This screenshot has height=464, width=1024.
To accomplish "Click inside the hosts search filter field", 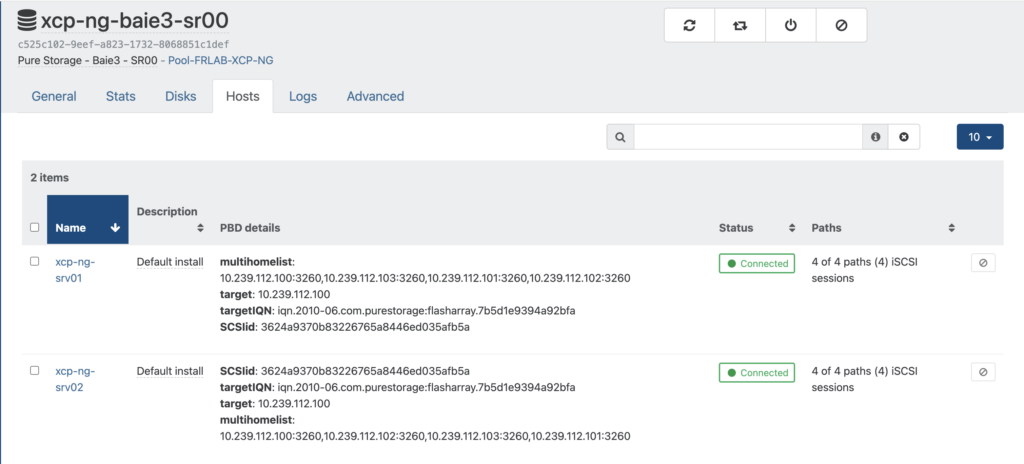I will (748, 137).
